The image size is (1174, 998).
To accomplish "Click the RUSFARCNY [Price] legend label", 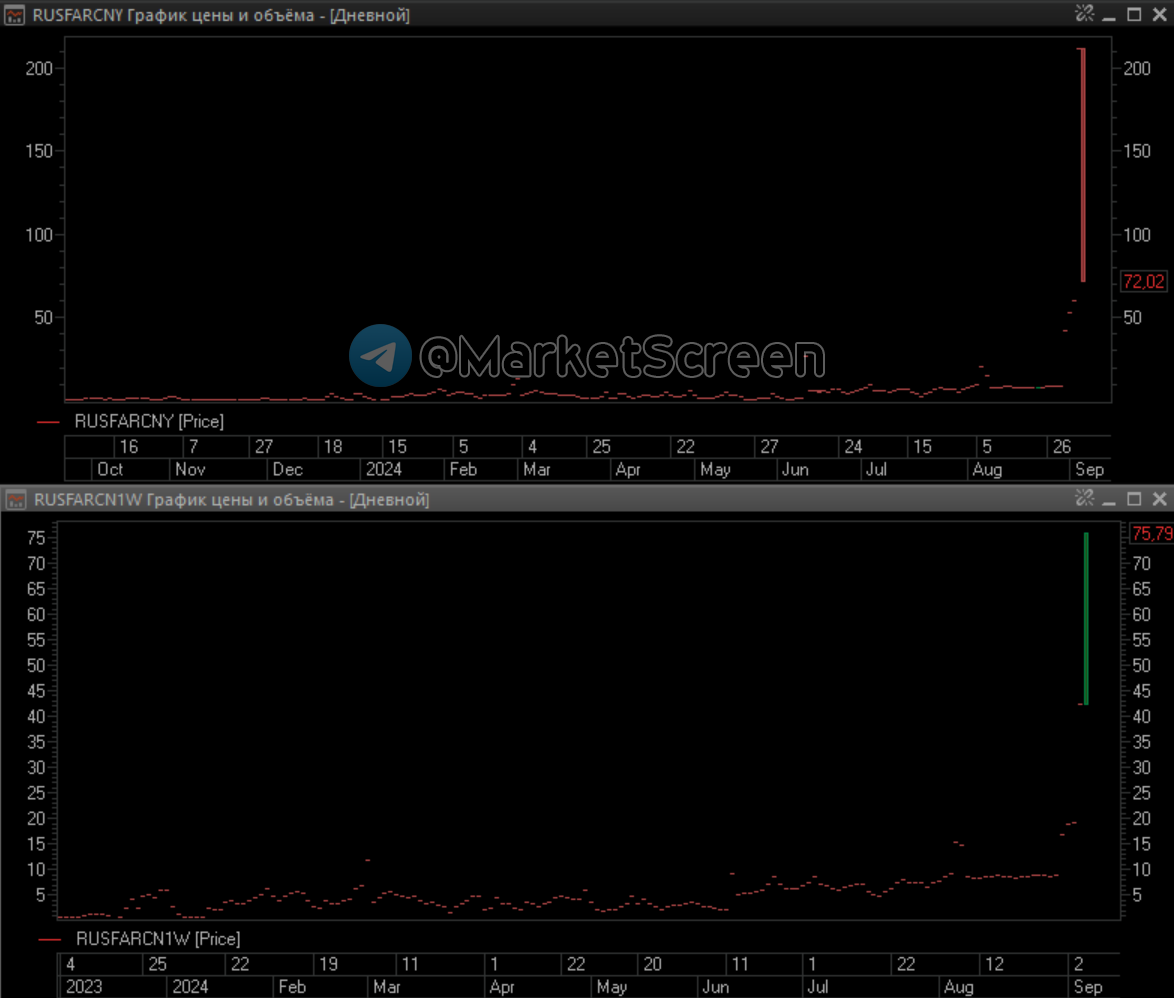I will coord(149,422).
